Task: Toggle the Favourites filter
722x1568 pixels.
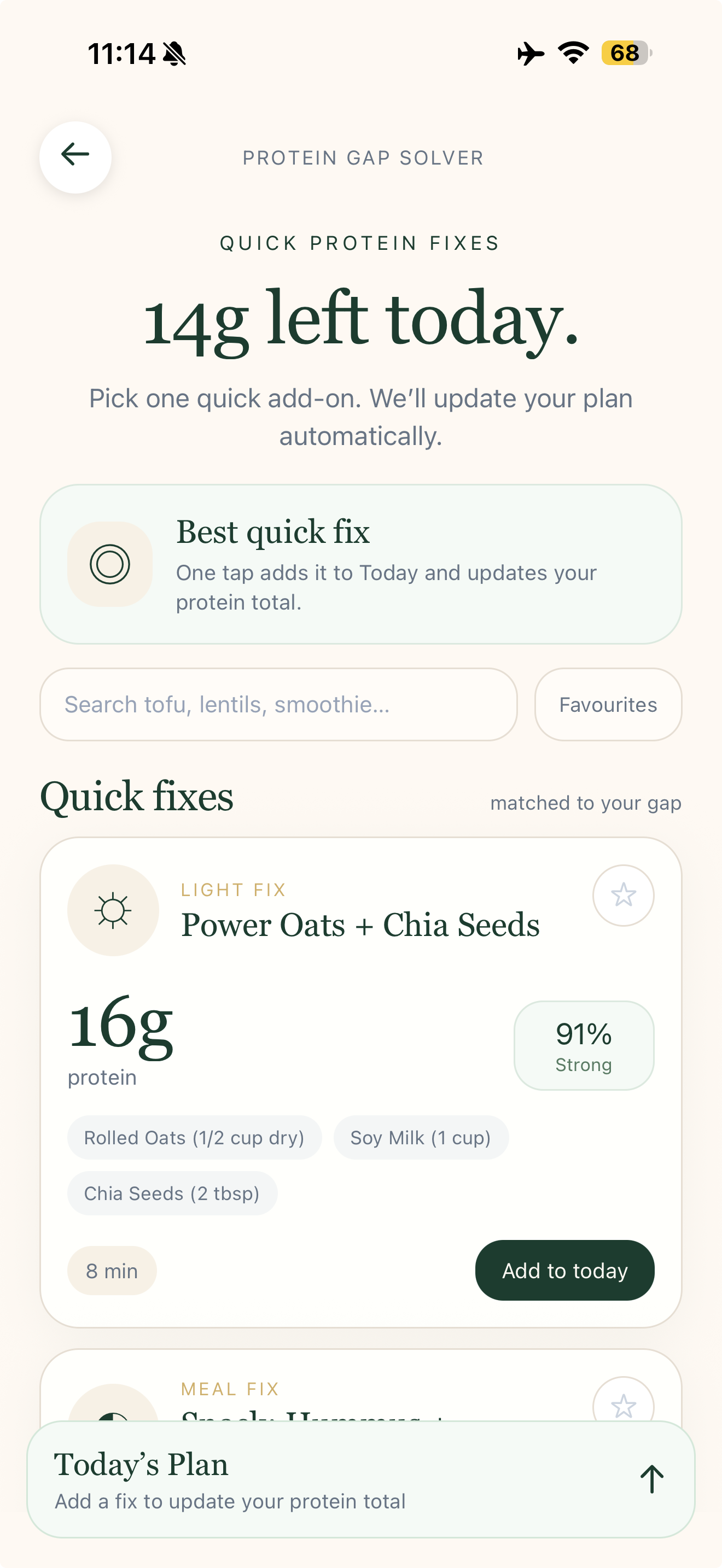Action: [x=608, y=704]
